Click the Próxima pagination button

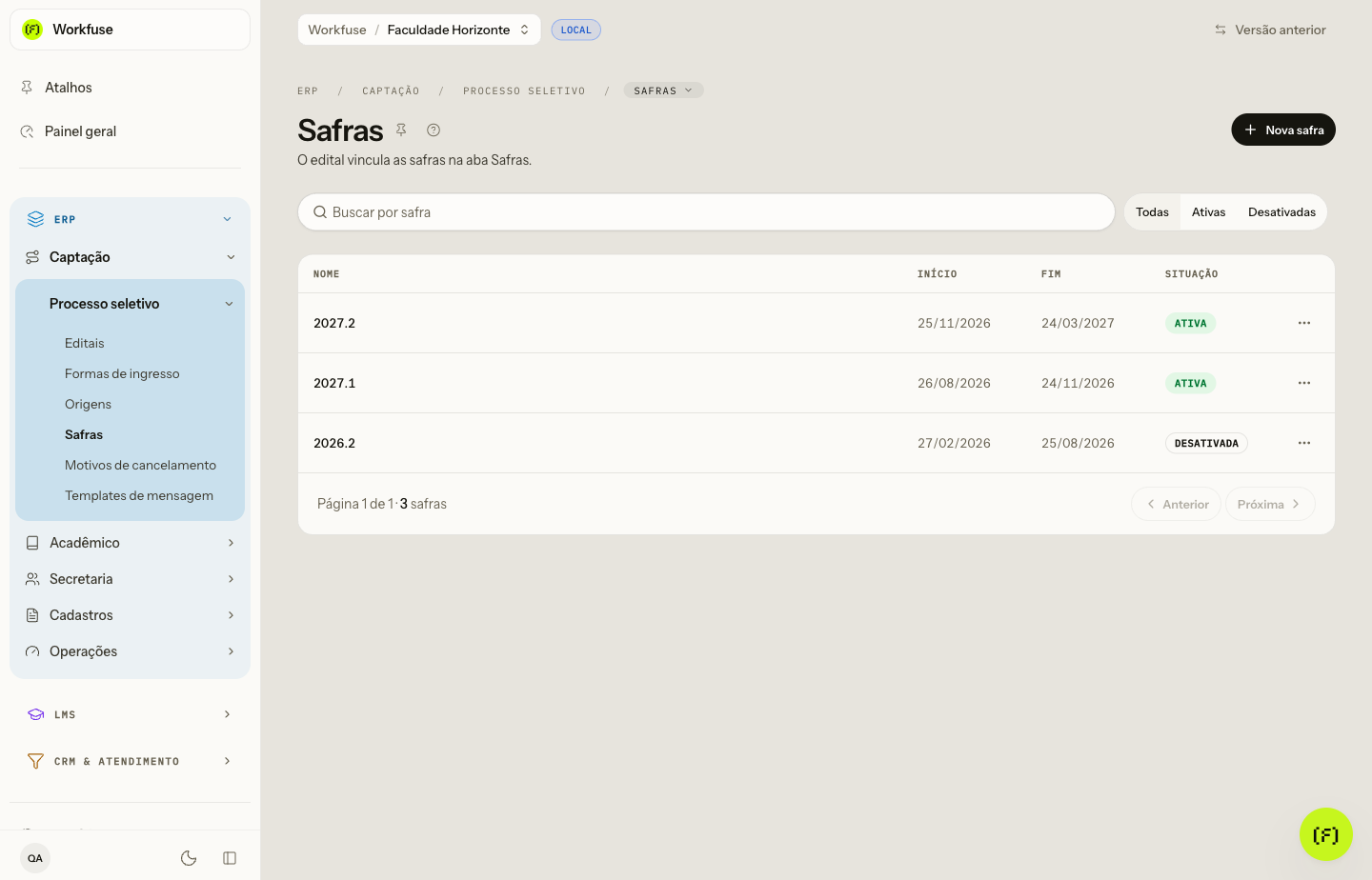[x=1270, y=504]
